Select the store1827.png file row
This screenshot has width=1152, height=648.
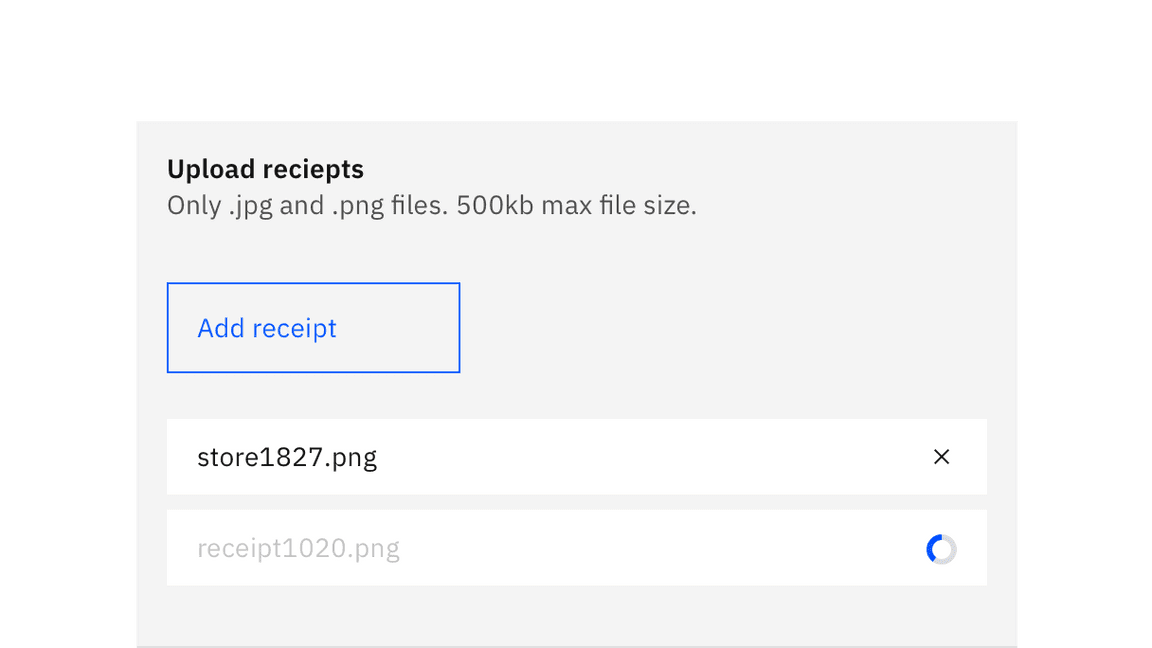point(576,457)
